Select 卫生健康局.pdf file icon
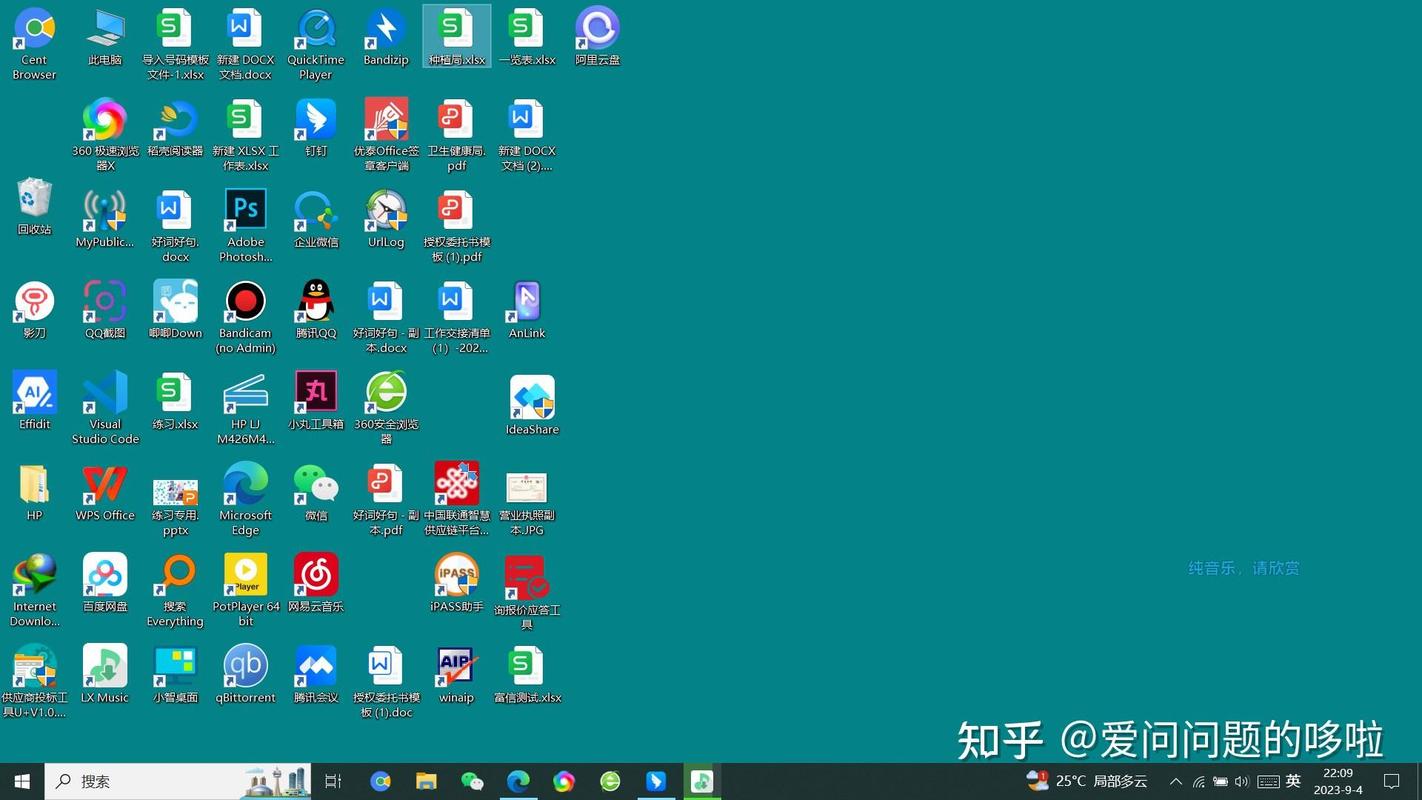1422x800 pixels. click(x=457, y=120)
